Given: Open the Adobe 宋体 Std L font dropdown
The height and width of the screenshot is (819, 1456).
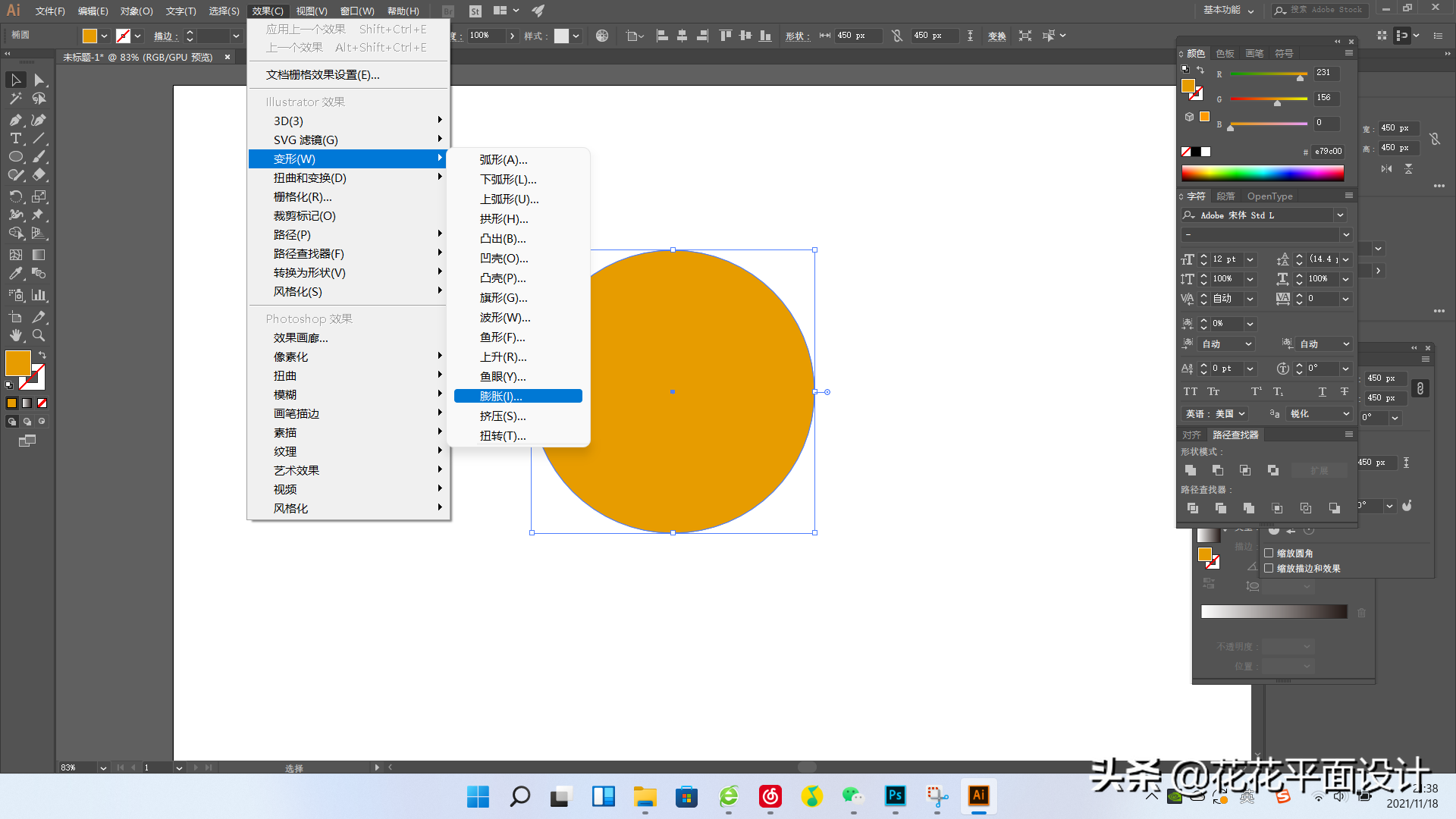Looking at the screenshot, I should pos(1341,215).
